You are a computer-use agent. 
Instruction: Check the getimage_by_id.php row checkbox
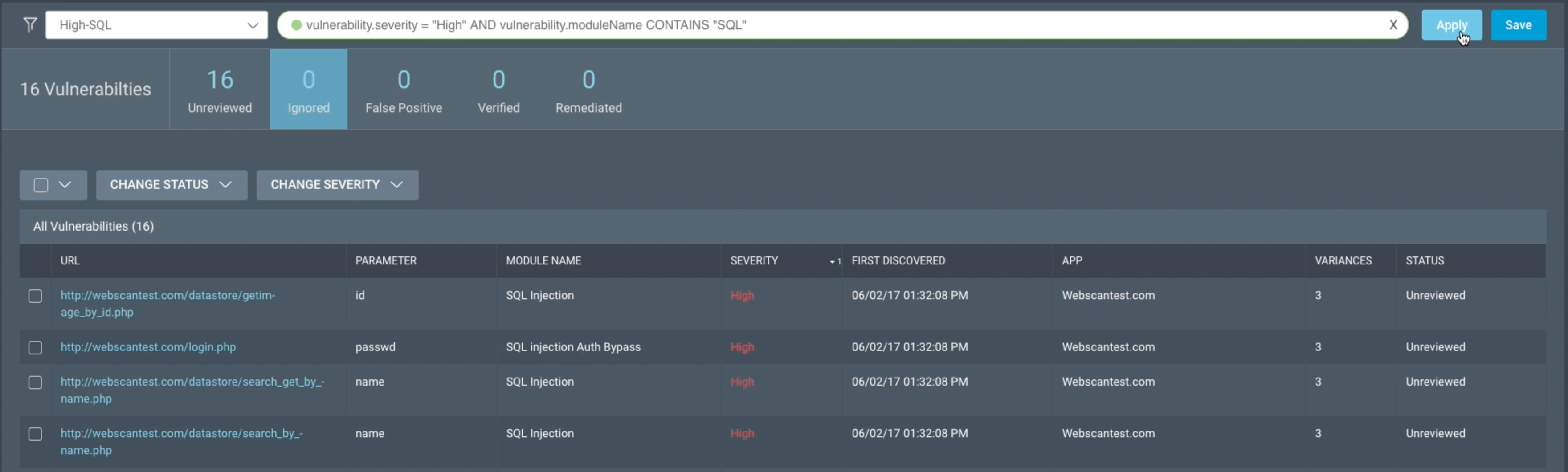tap(35, 296)
